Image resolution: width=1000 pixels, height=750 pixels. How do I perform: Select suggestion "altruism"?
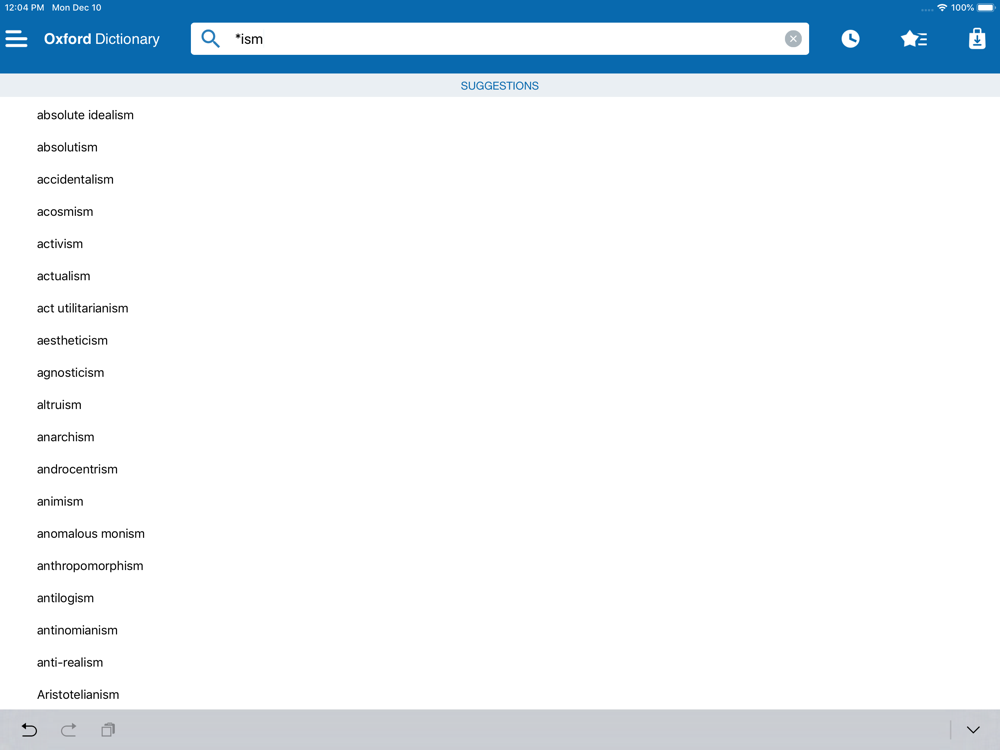coord(500,405)
